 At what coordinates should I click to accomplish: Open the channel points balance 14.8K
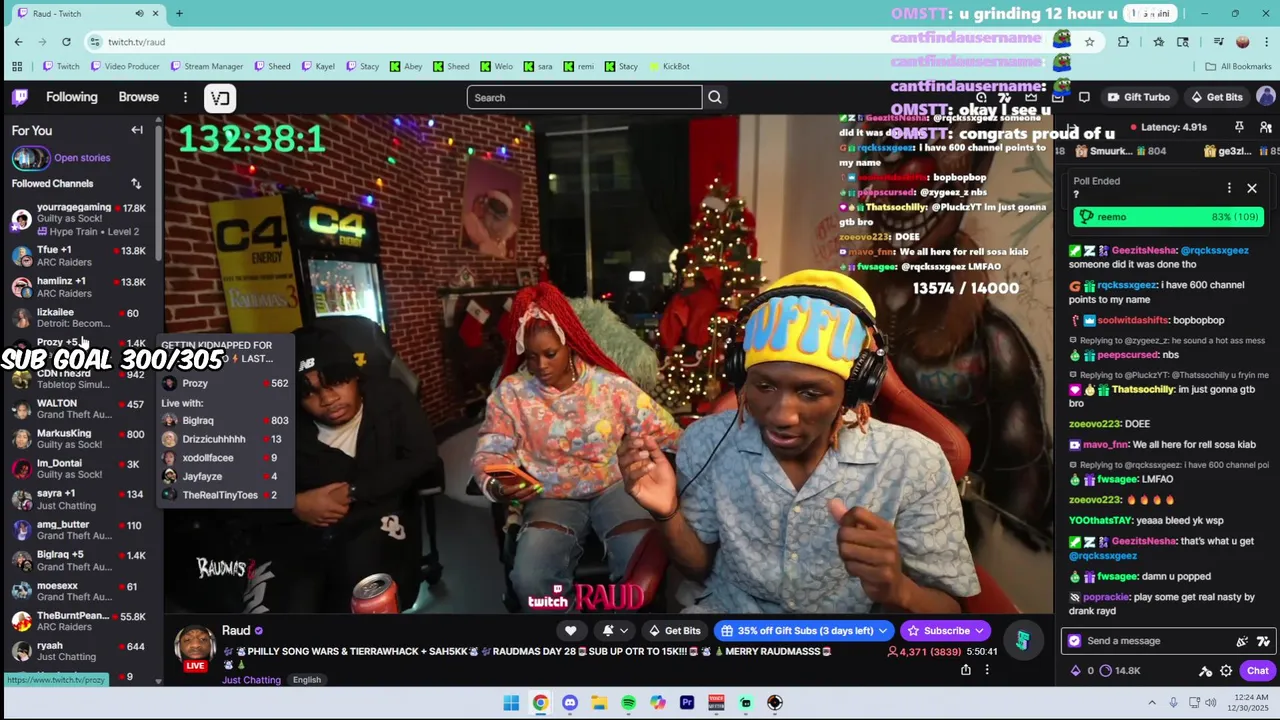coord(1119,671)
